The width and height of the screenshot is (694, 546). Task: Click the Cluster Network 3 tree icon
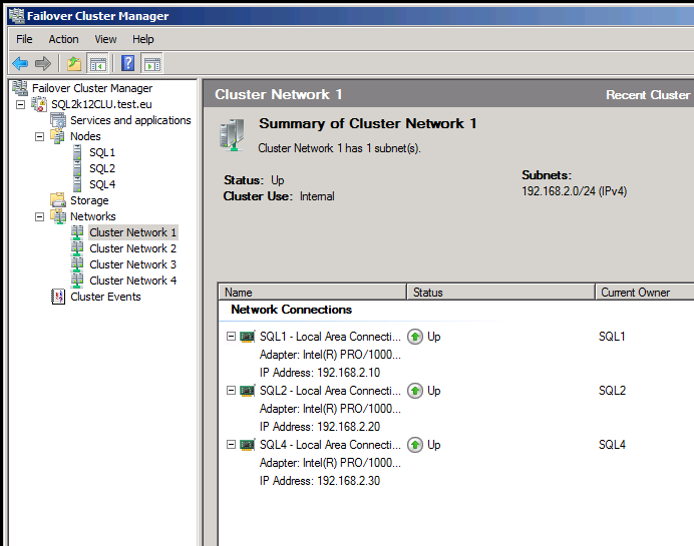tap(77, 264)
